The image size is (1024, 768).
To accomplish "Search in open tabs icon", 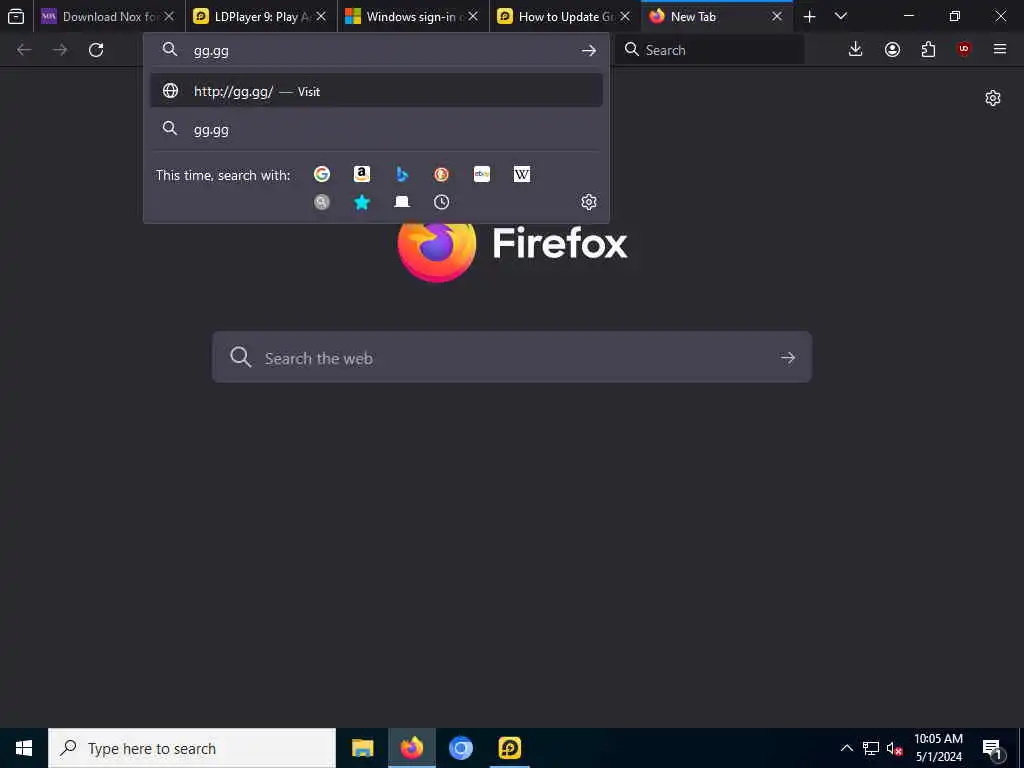I will click(x=402, y=202).
